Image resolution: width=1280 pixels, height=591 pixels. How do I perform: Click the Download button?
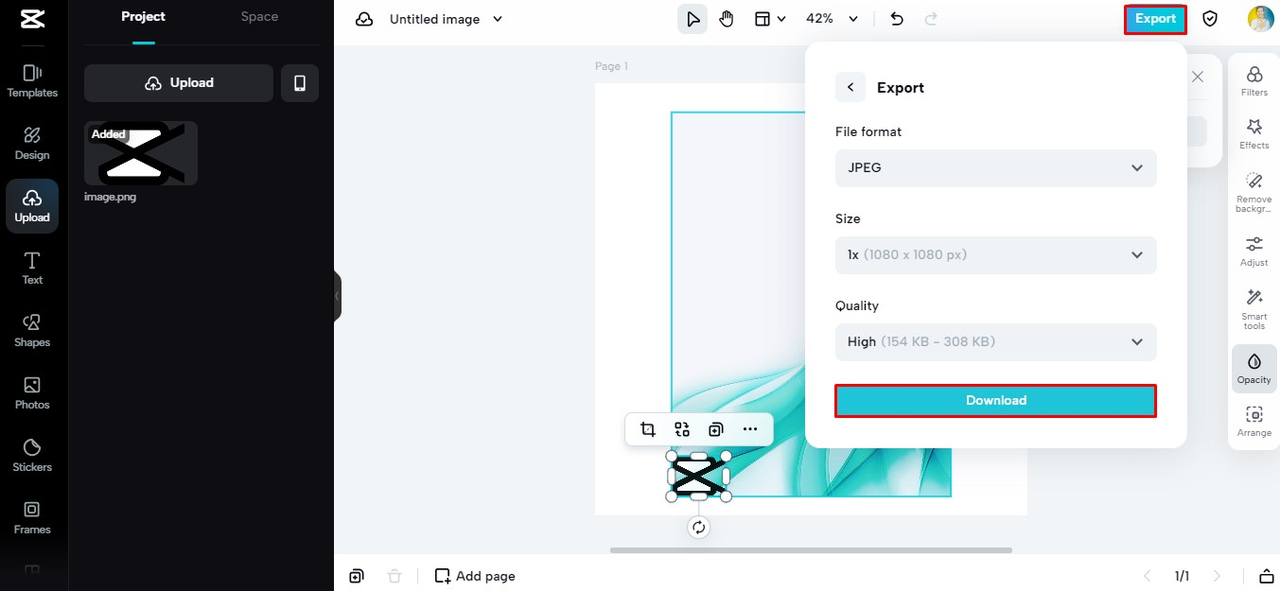pos(996,400)
